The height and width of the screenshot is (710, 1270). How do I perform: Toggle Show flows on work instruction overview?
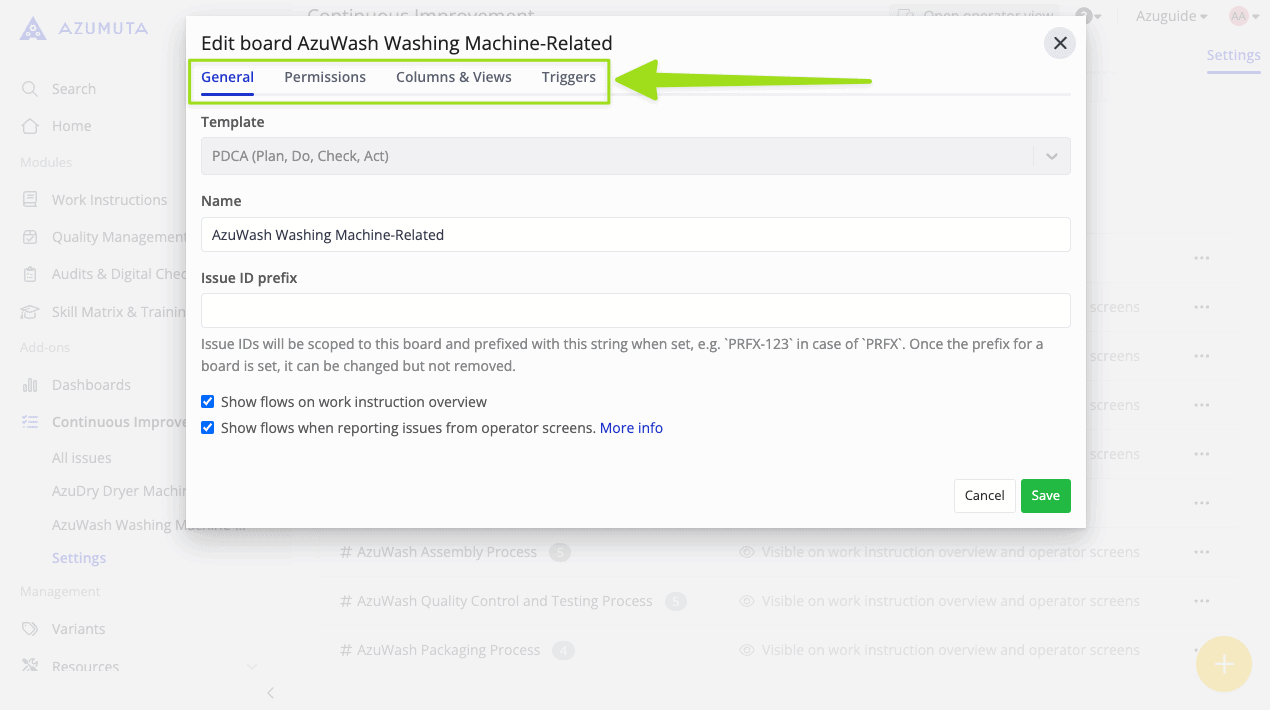pos(208,402)
